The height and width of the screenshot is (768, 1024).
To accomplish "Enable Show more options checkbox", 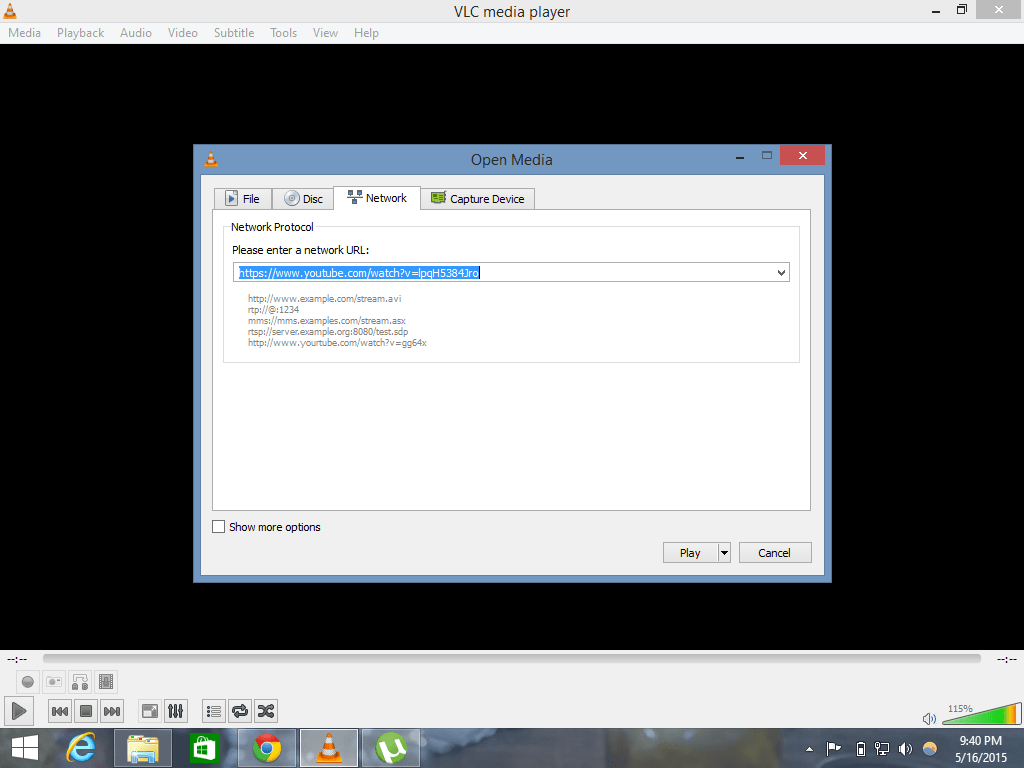I will pos(219,526).
